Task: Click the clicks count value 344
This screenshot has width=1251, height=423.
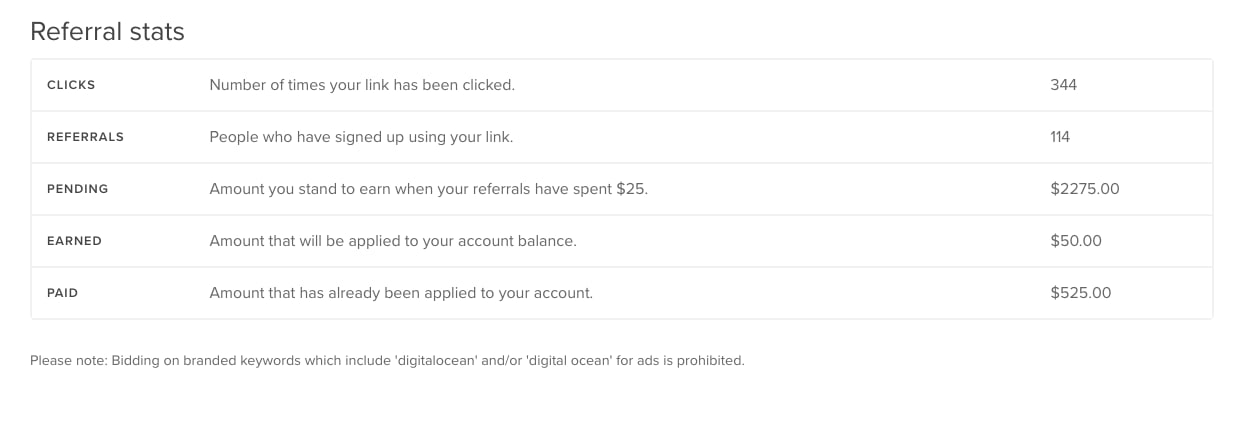Action: (x=1063, y=85)
